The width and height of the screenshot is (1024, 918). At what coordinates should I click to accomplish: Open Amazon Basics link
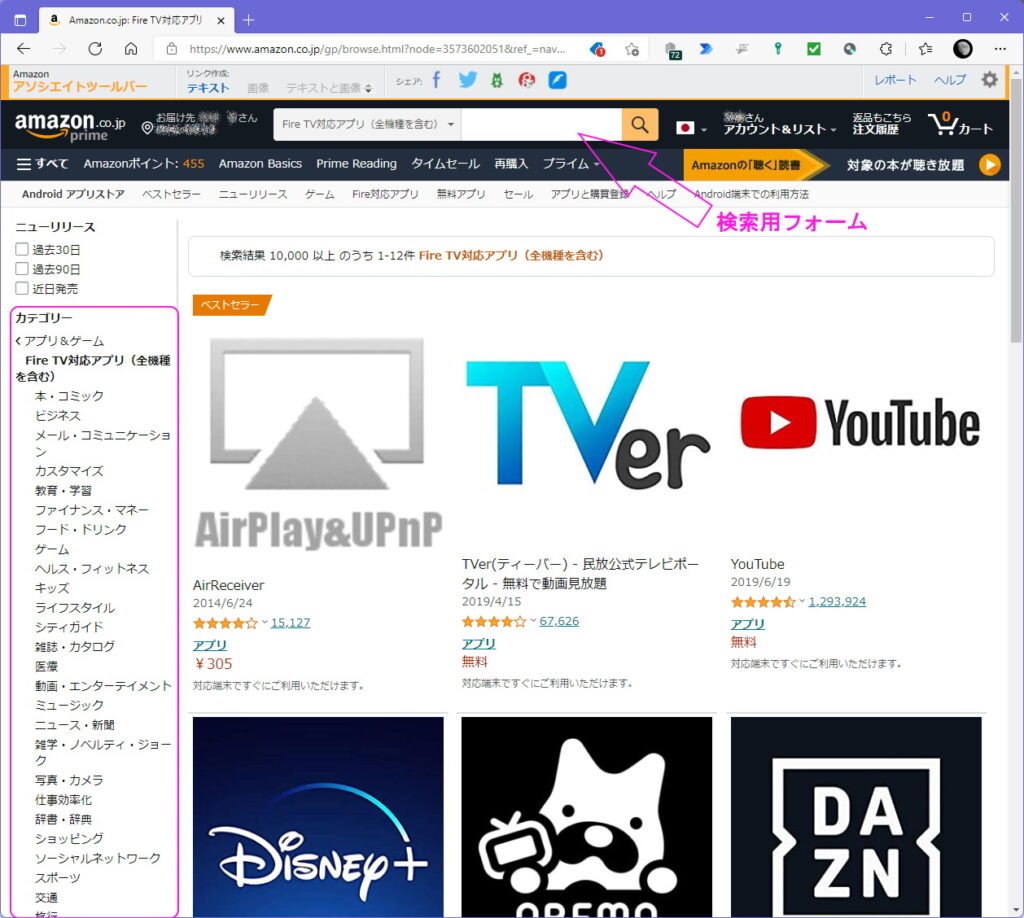[x=260, y=164]
